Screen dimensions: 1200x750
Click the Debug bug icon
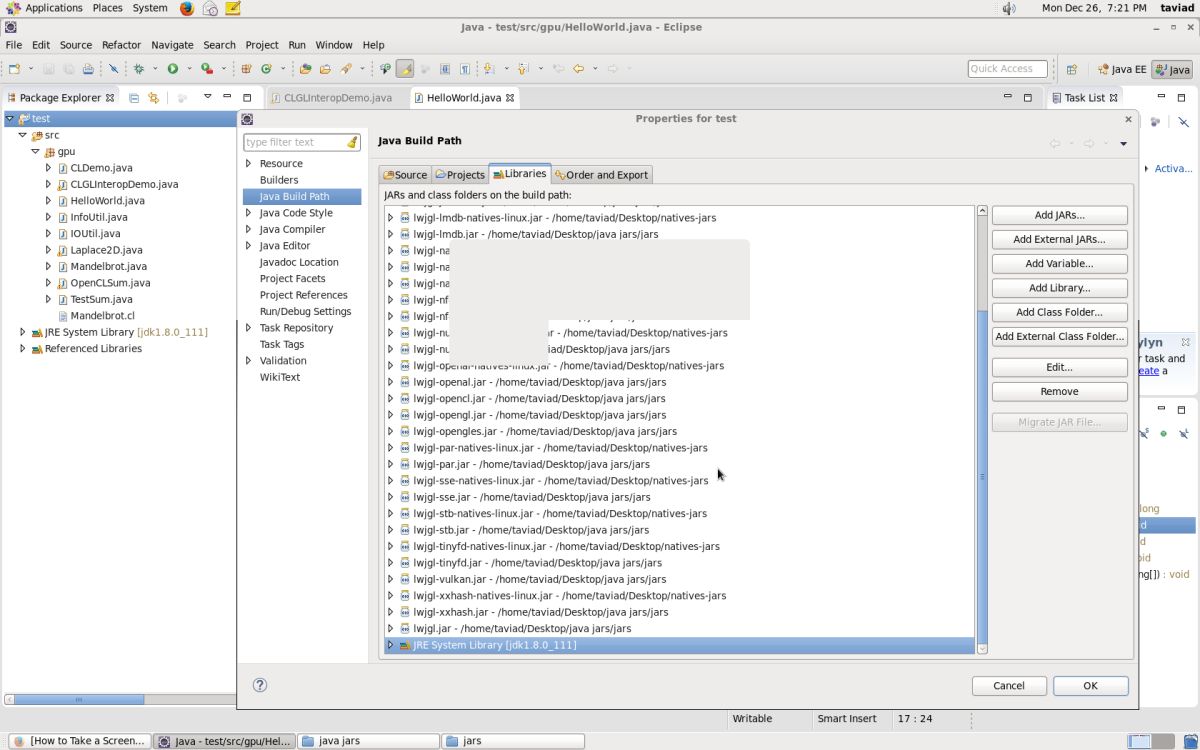(139, 69)
